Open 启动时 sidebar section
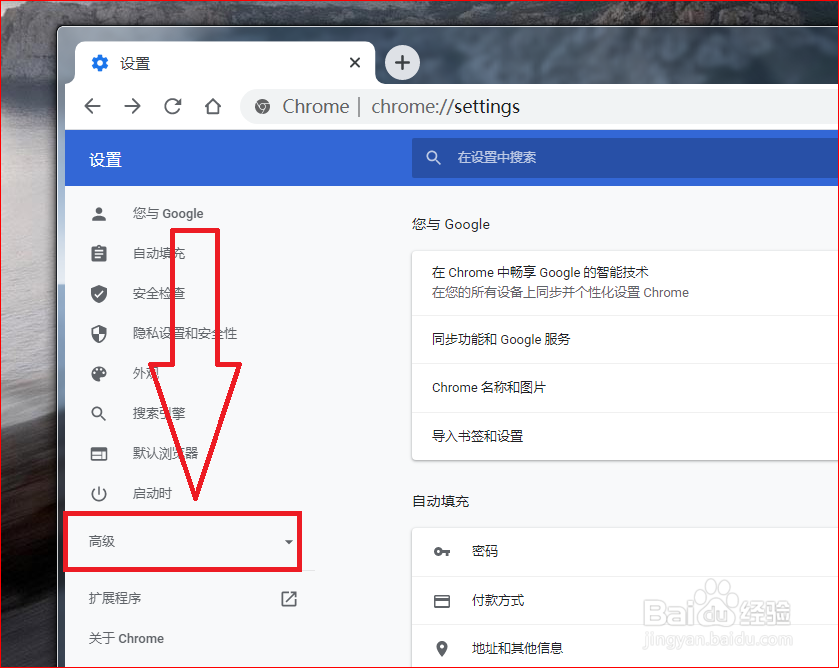Screen dimensions: 839x668 pyautogui.click(x=152, y=494)
